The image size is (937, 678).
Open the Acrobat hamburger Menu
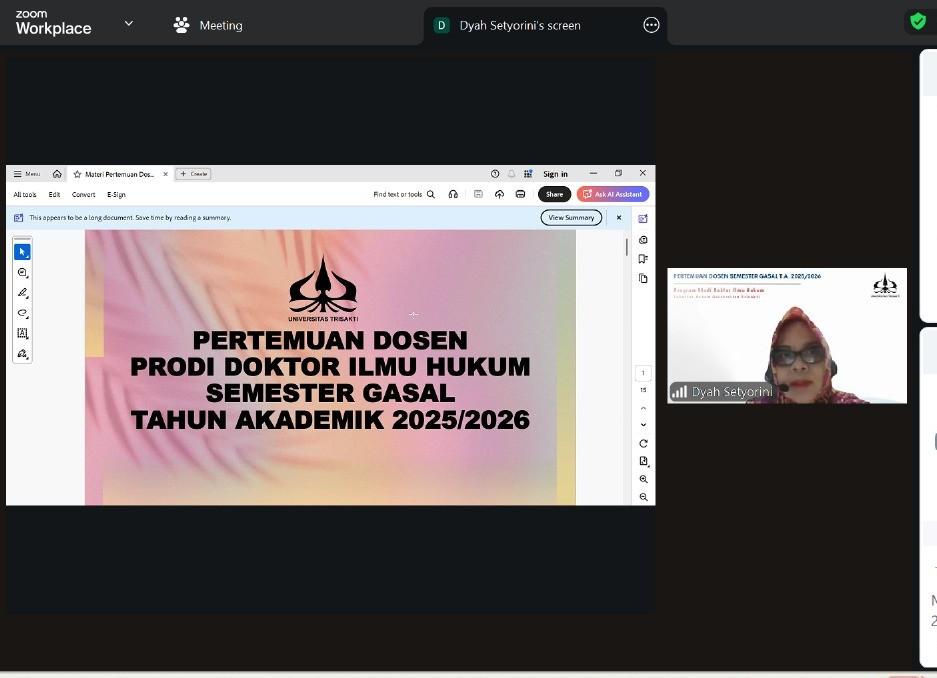(27, 174)
